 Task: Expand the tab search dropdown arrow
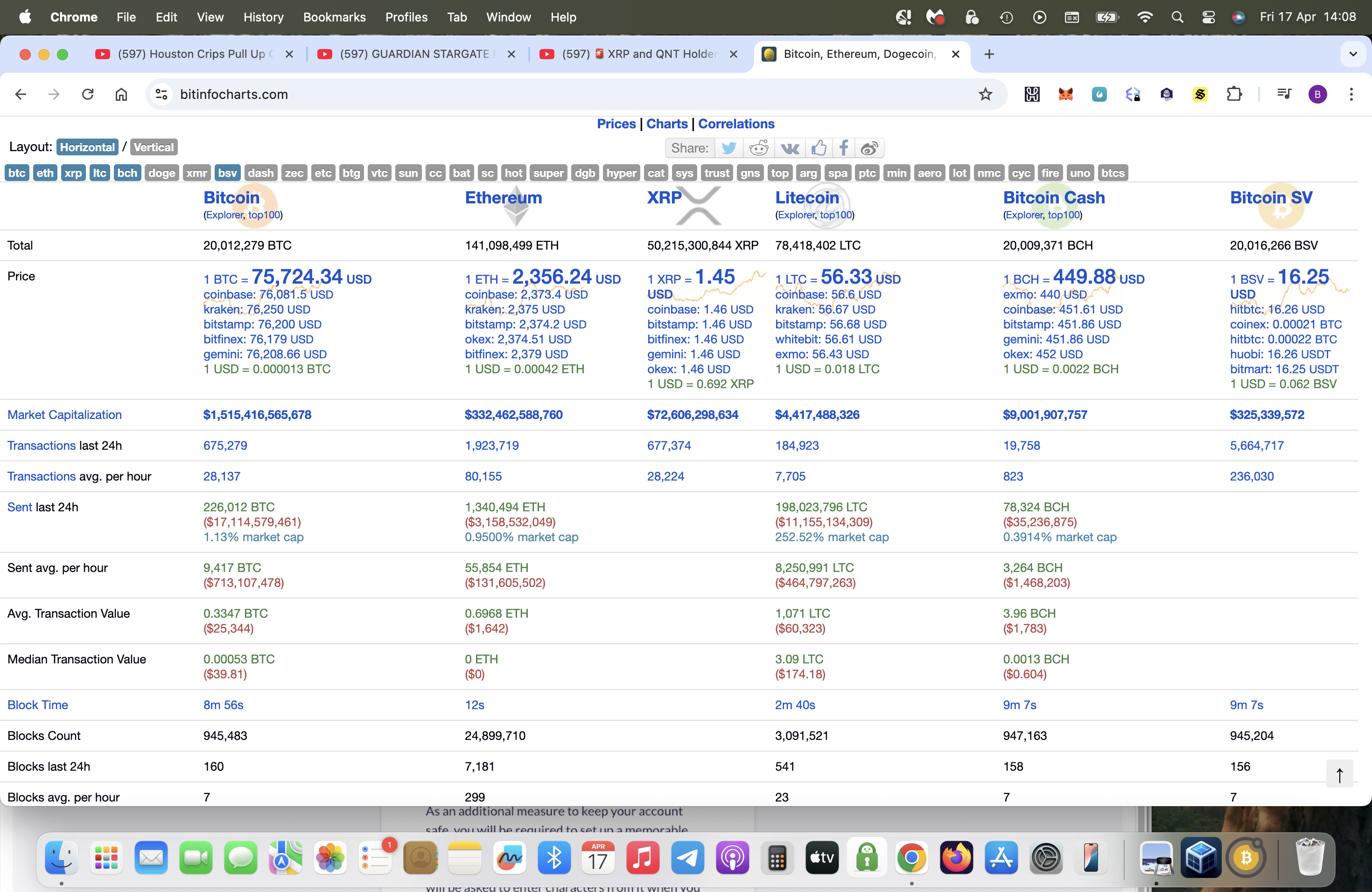1353,54
